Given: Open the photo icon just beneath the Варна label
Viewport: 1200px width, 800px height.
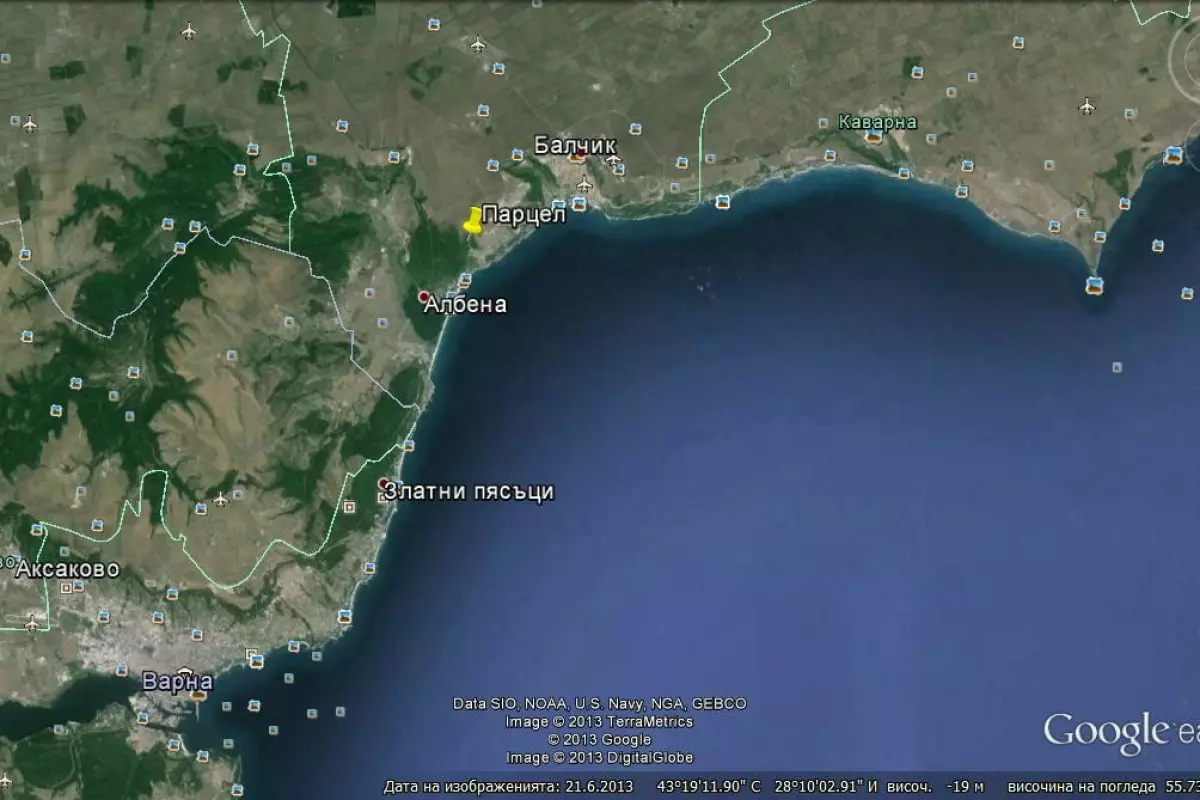Looking at the screenshot, I should [x=198, y=692].
